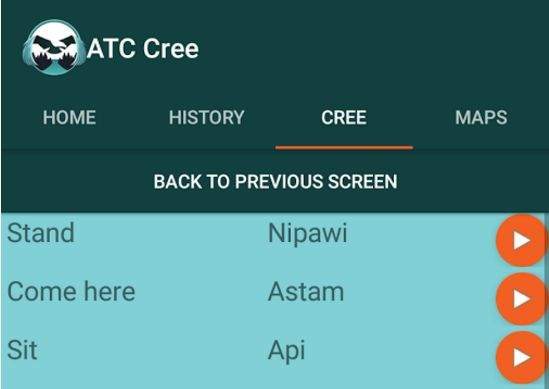
Task: Select the phrase Come here
Action: [x=71, y=291]
